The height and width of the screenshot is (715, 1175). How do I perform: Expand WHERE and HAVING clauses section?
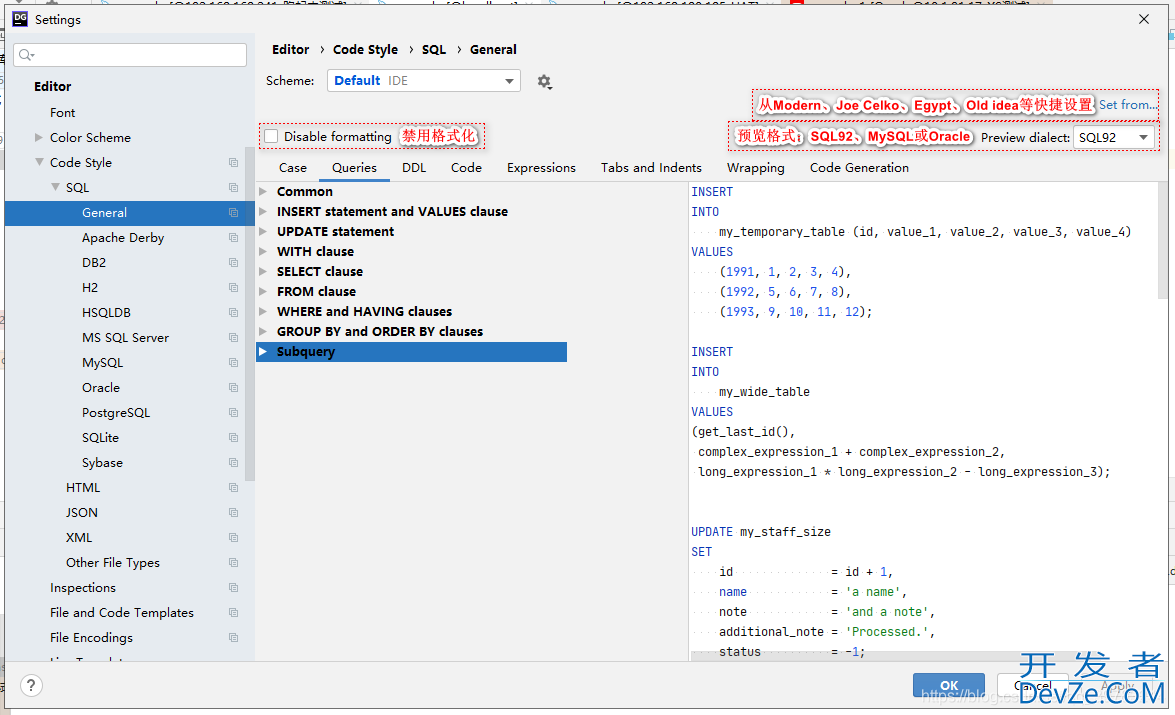263,312
